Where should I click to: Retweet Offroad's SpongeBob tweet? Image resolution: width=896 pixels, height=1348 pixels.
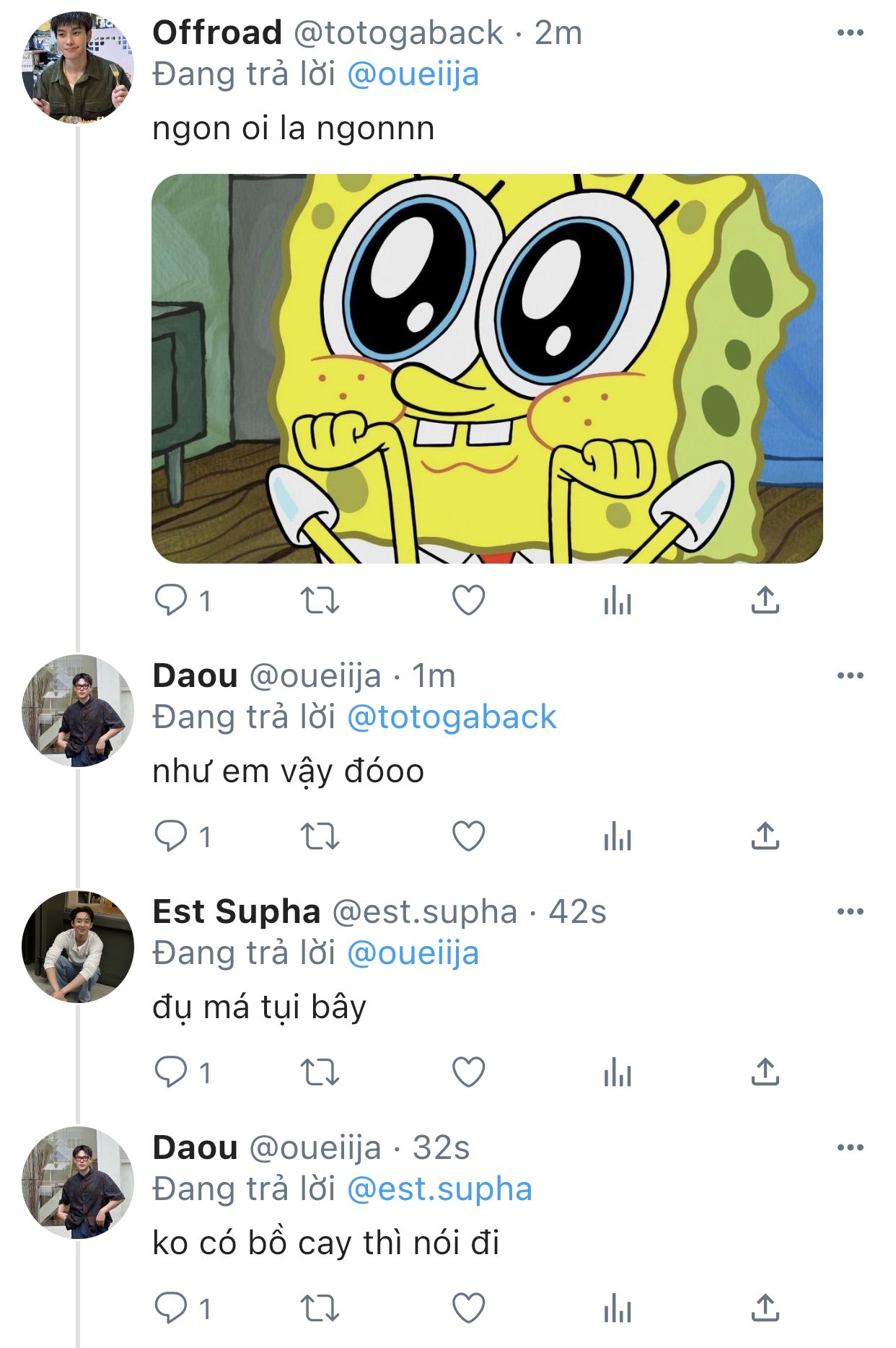pyautogui.click(x=320, y=600)
